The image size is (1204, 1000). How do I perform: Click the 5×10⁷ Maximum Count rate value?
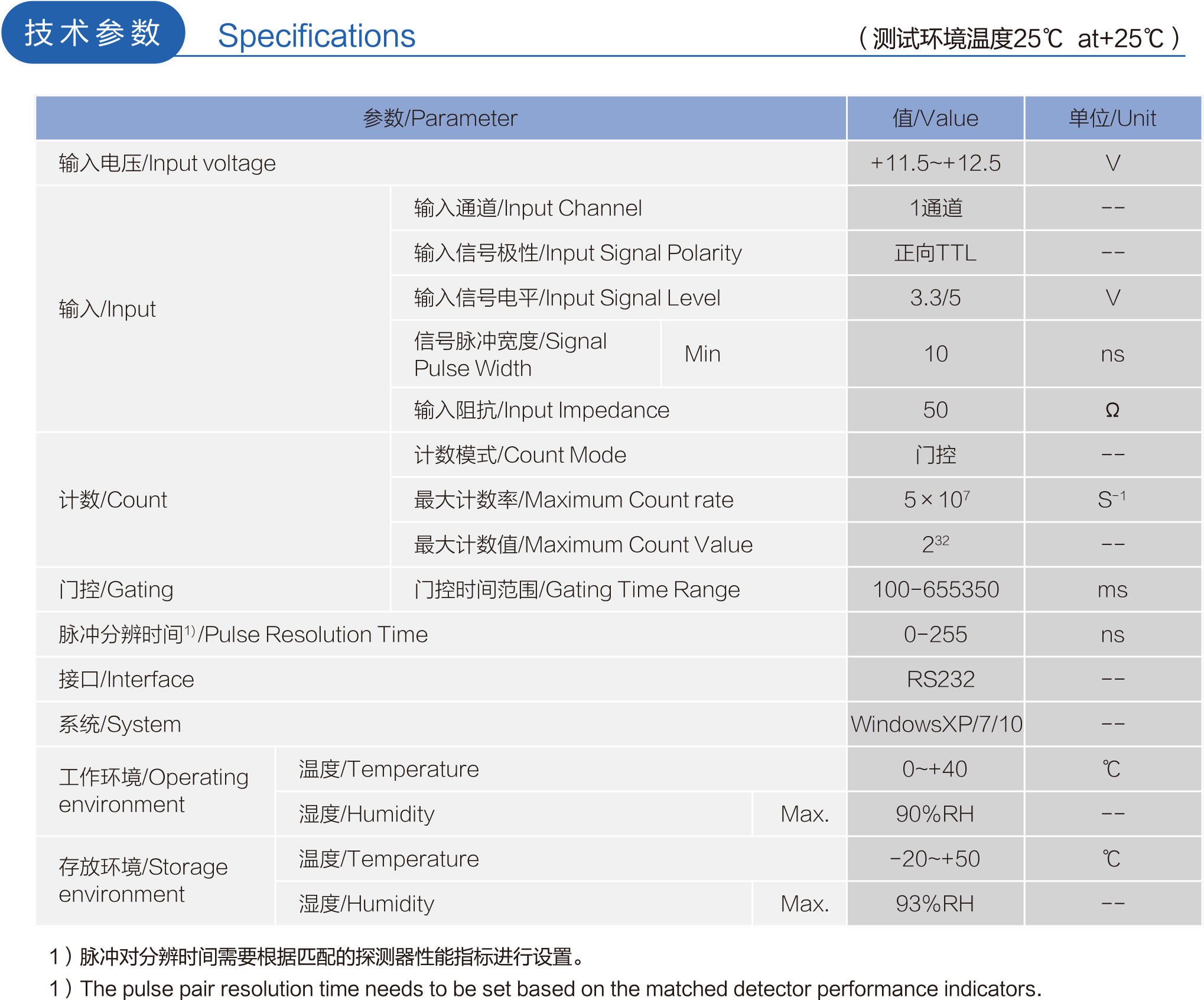(x=935, y=500)
